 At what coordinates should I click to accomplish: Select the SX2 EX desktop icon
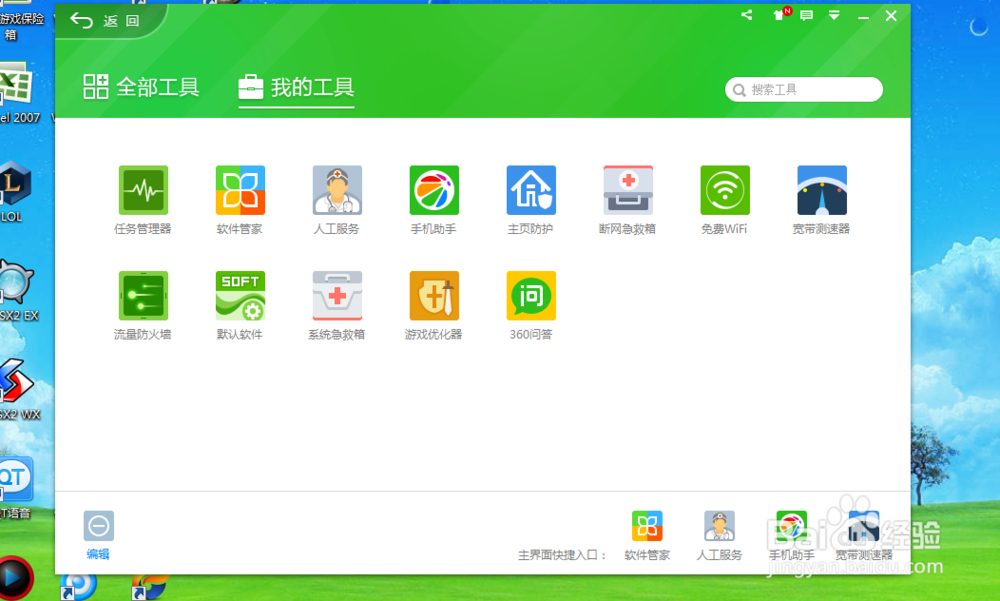pos(18,290)
